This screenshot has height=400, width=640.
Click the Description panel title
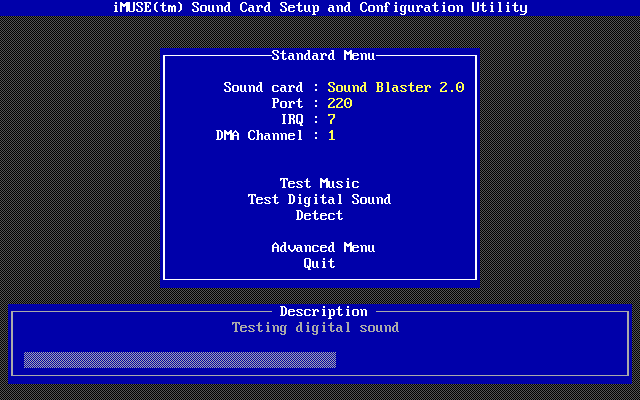tap(323, 312)
